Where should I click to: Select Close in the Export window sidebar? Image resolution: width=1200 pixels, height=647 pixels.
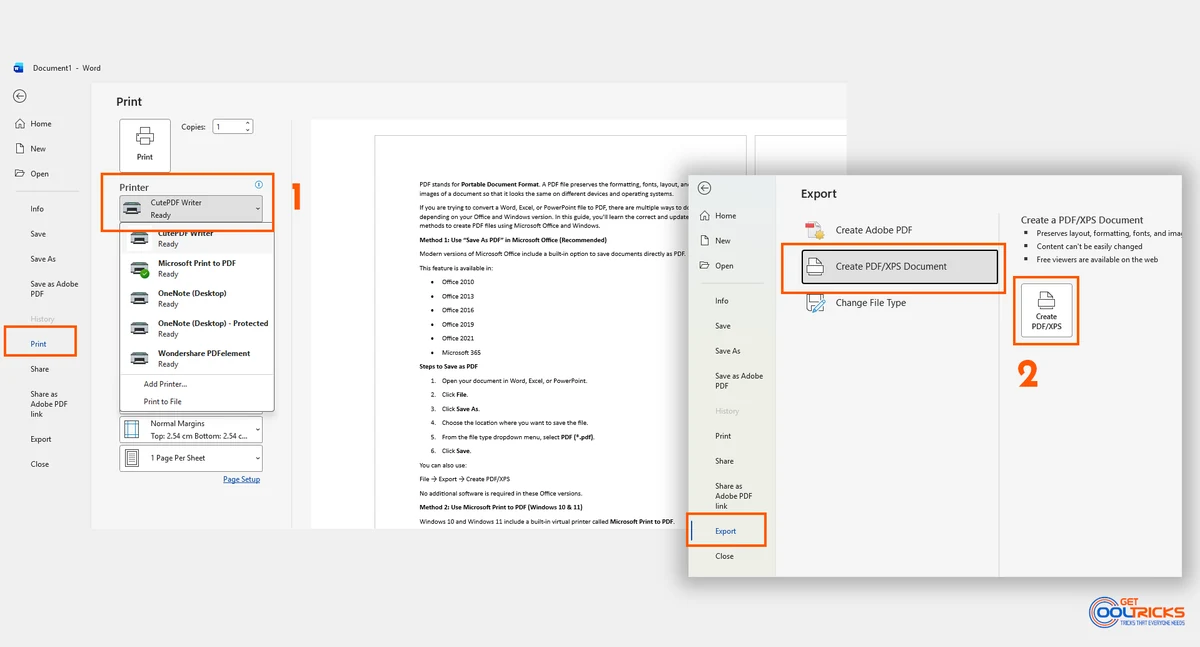point(725,556)
